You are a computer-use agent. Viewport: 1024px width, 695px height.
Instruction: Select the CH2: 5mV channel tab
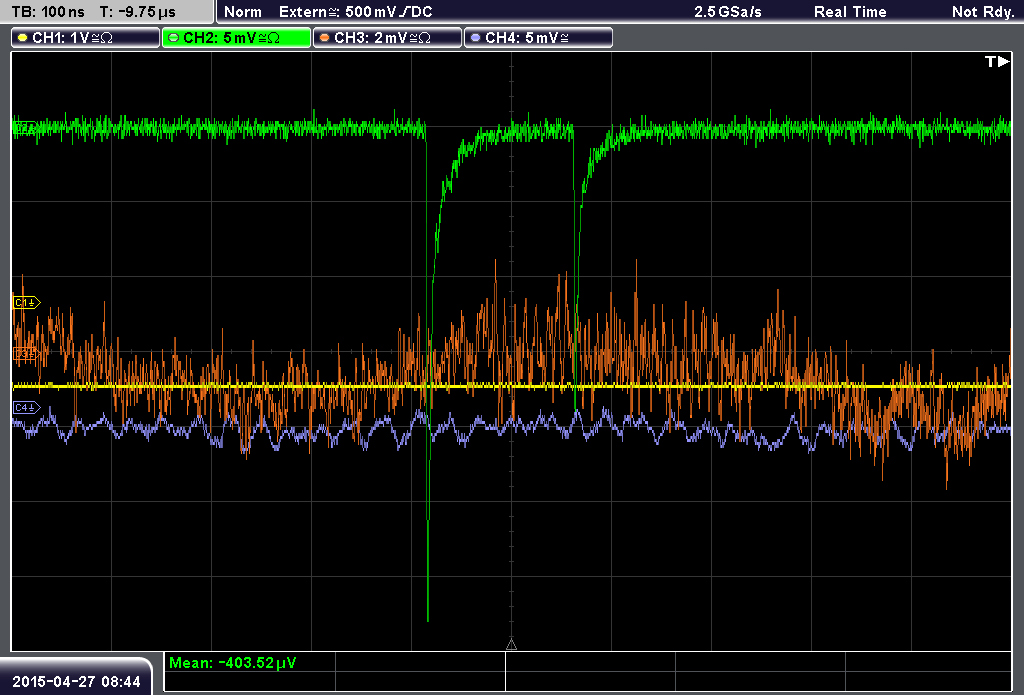click(236, 38)
